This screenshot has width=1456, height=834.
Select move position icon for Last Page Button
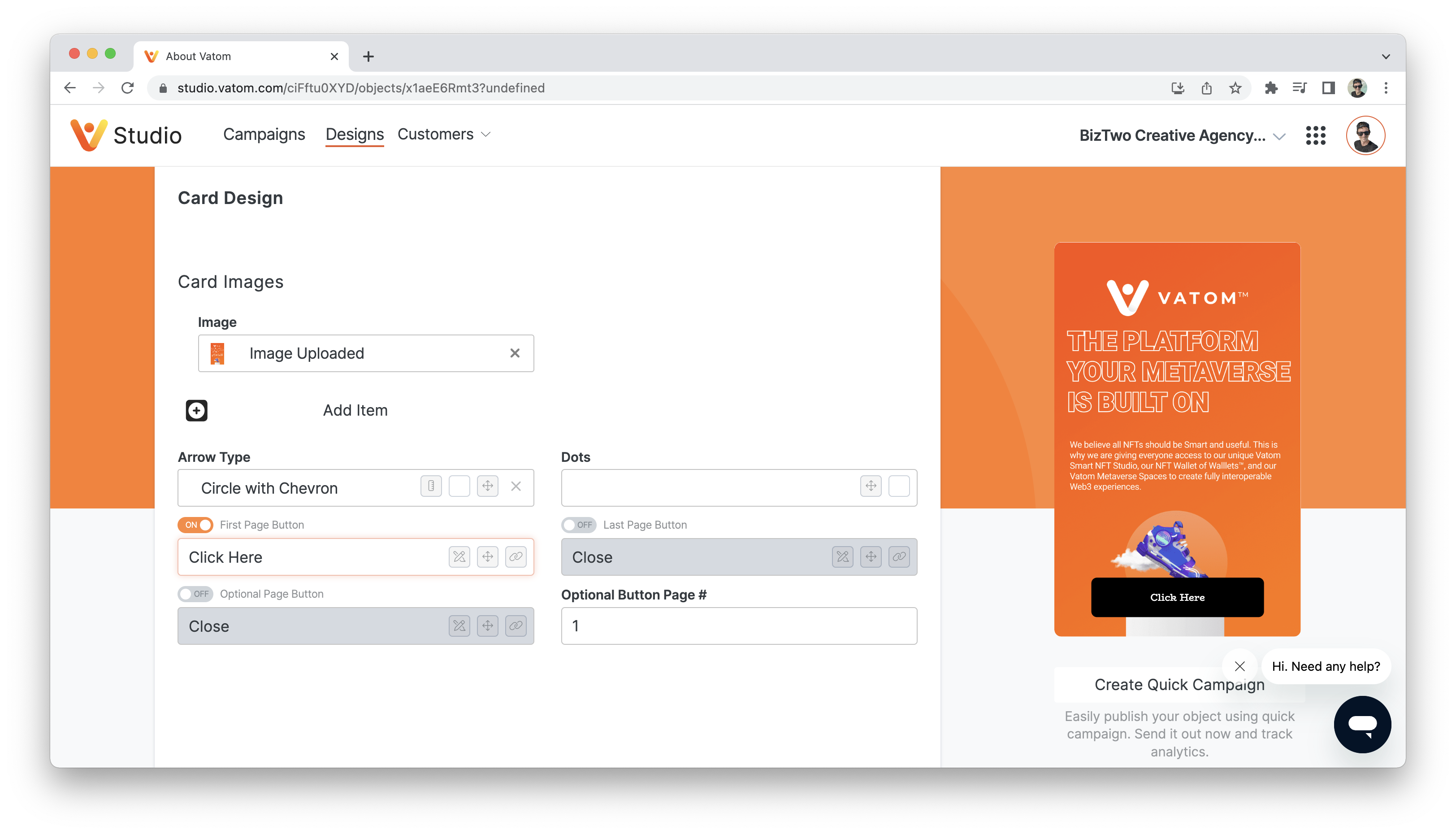pyautogui.click(x=870, y=557)
